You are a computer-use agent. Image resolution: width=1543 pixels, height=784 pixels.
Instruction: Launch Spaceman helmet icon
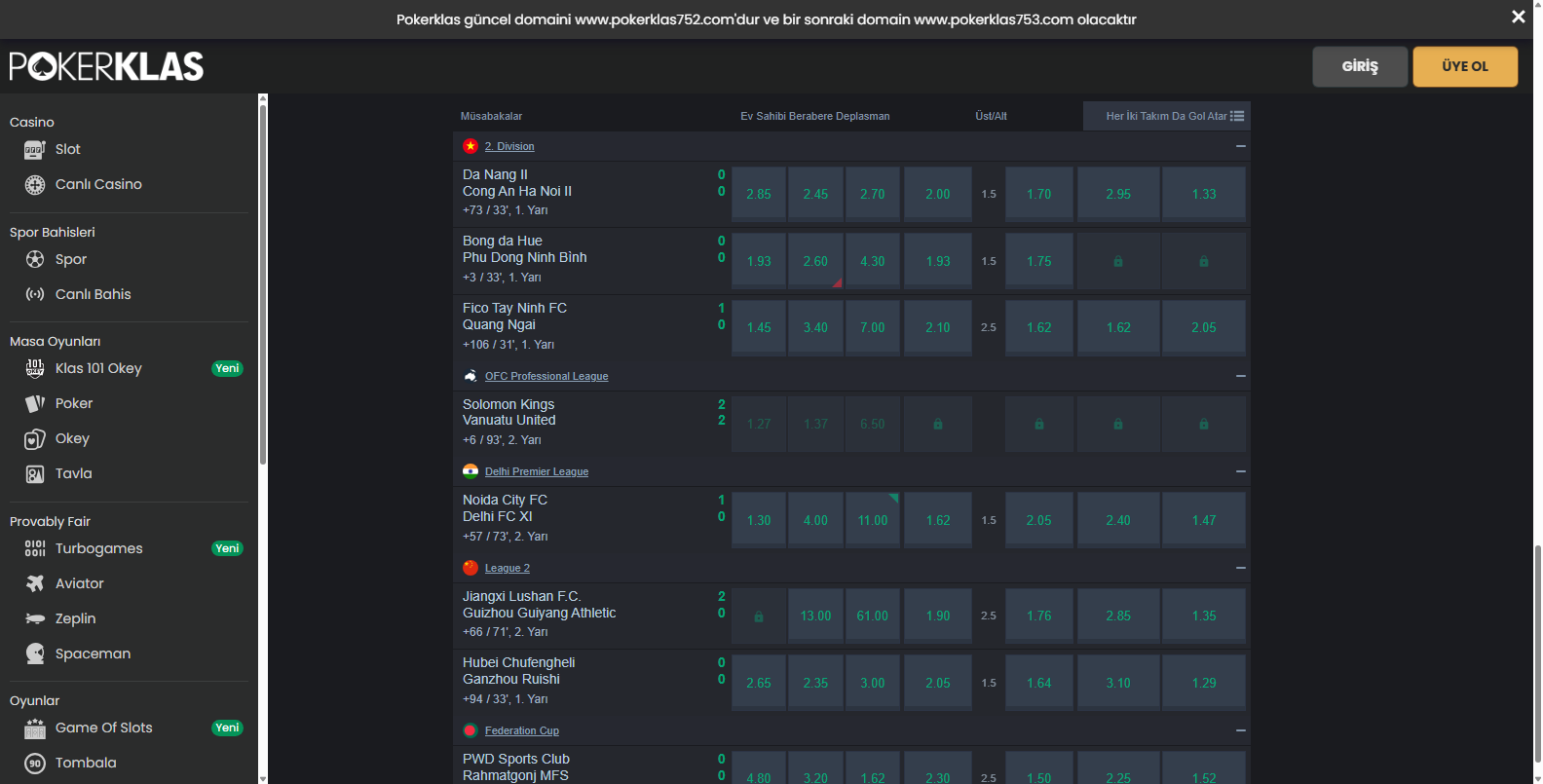click(x=35, y=653)
